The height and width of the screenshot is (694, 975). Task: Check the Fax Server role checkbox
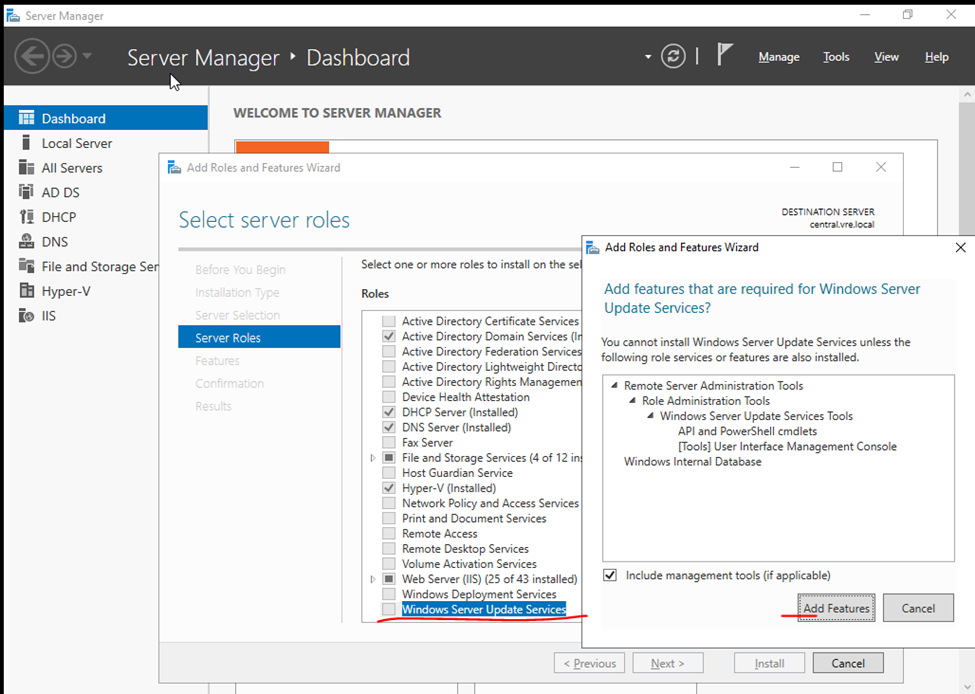point(388,442)
